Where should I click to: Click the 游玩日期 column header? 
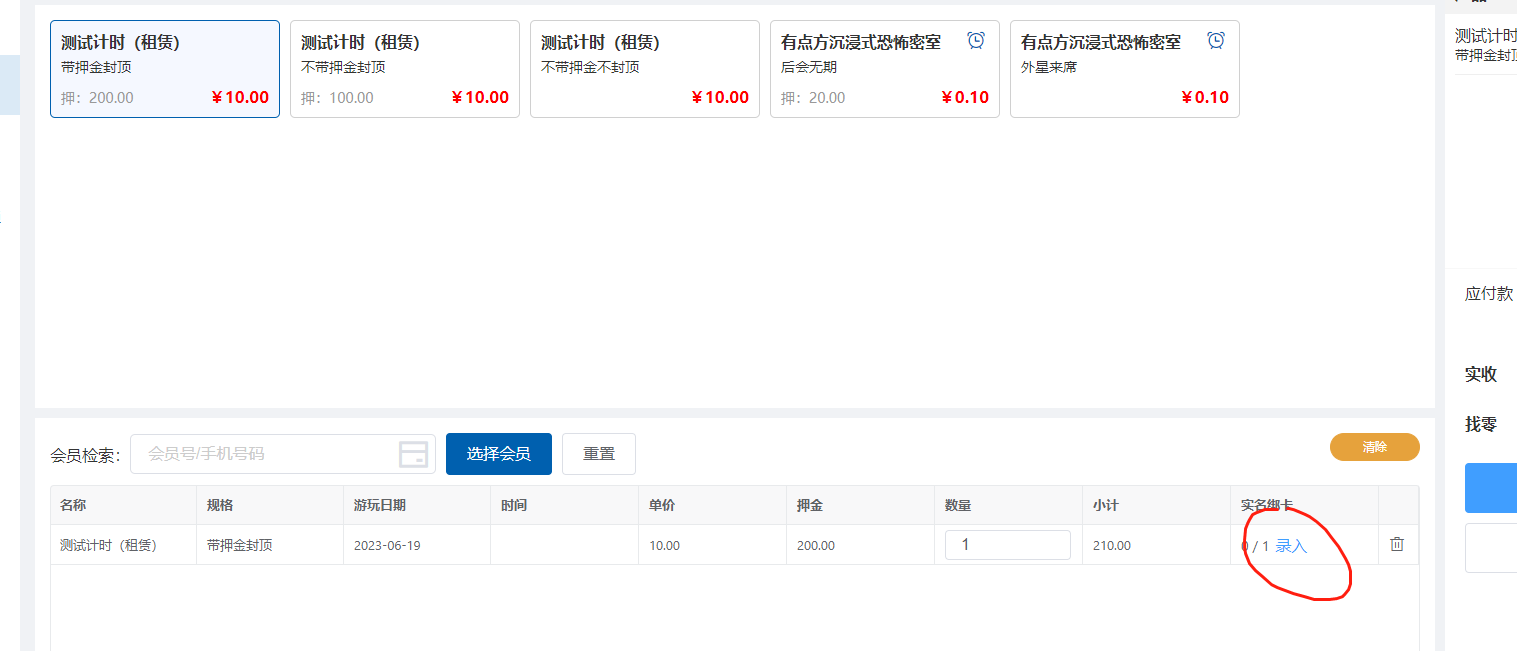point(380,506)
